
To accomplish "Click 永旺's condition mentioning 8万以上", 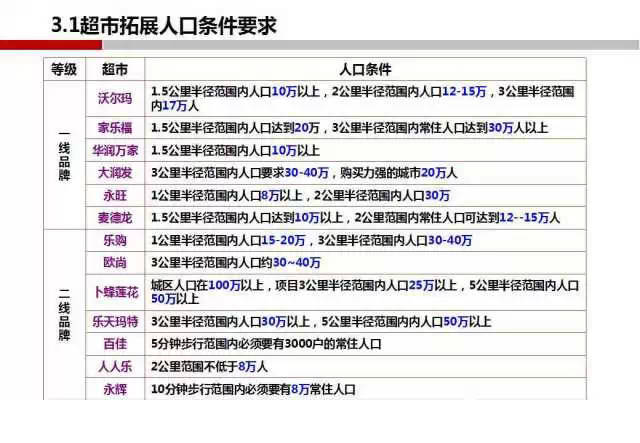I will (300, 196).
